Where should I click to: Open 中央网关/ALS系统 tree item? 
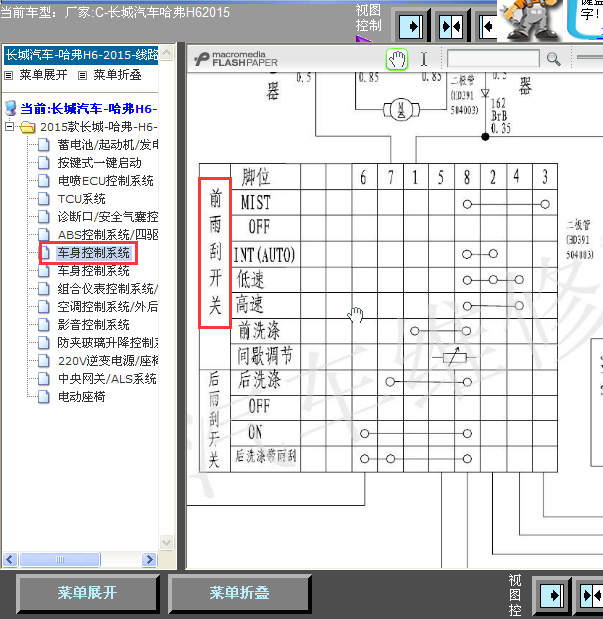(107, 379)
